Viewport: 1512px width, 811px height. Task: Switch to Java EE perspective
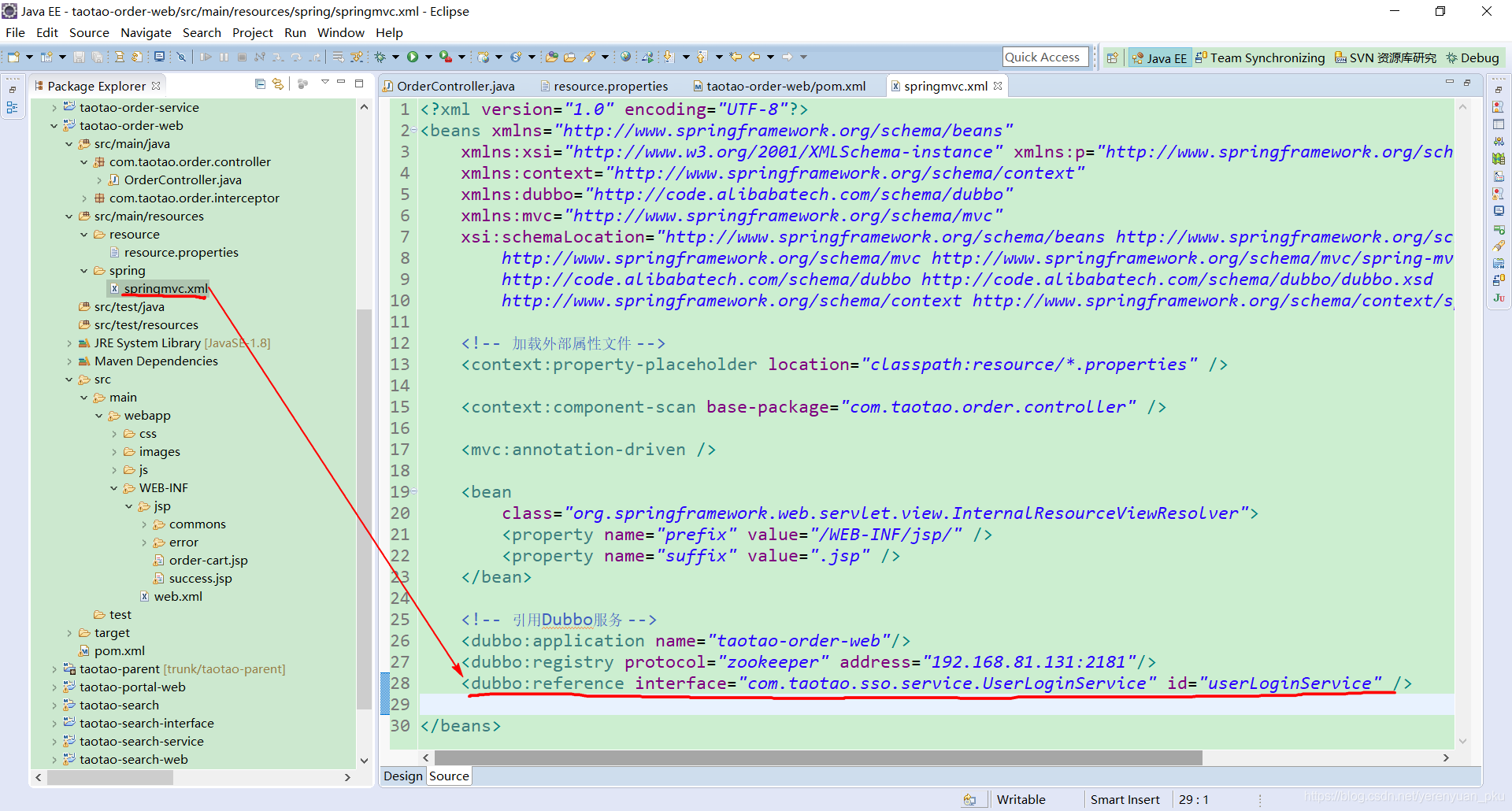click(1159, 57)
